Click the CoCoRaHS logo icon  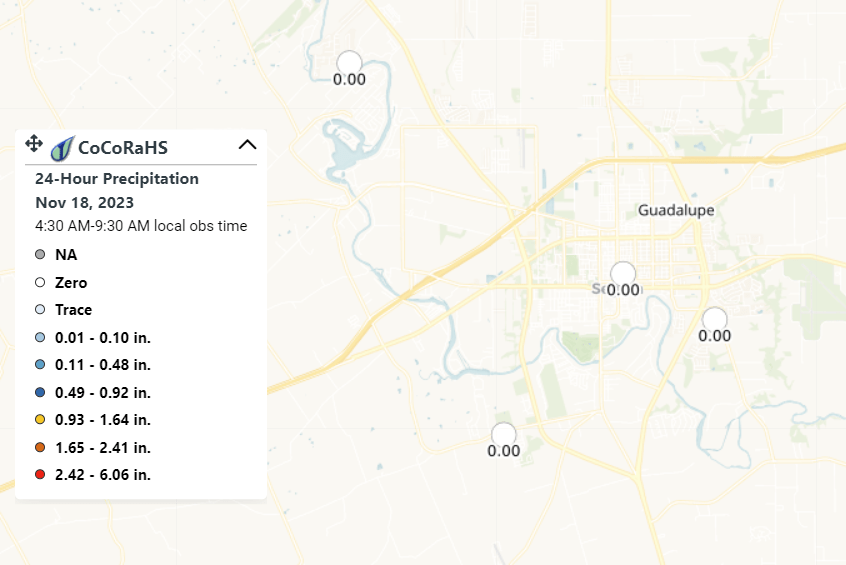point(62,148)
